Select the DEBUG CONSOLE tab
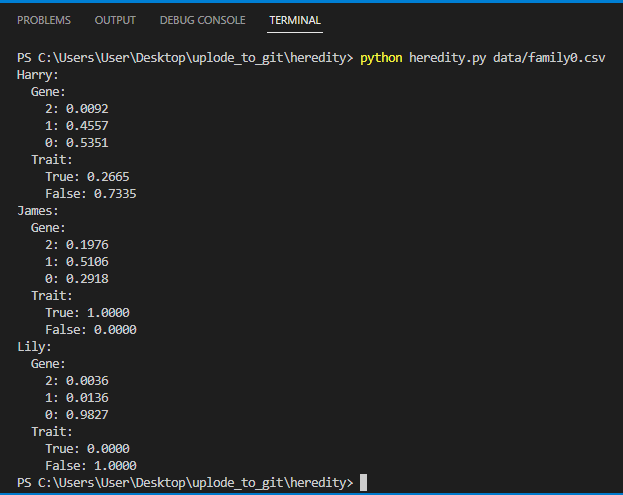Screen dimensions: 623x495 click(204, 20)
